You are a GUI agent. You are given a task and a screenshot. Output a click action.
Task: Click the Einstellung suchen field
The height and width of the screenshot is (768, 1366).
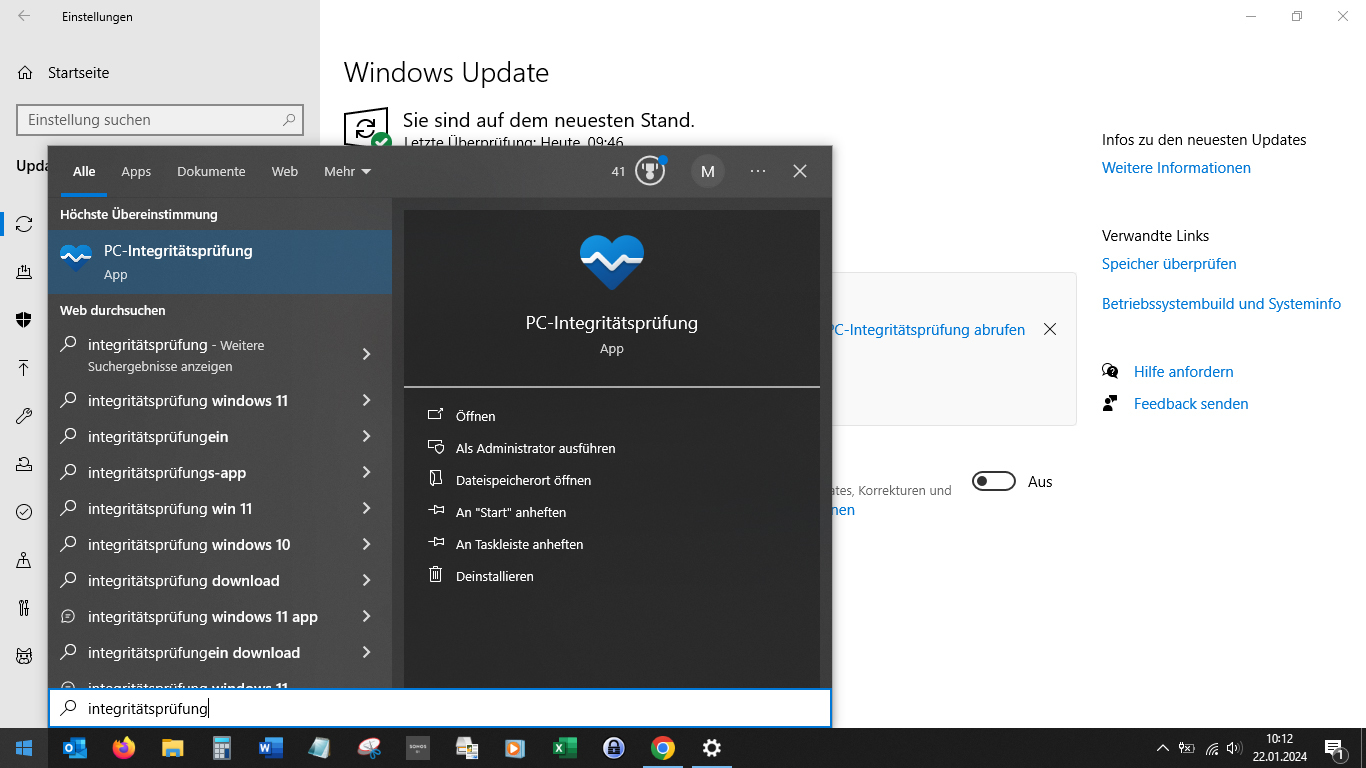tap(160, 120)
